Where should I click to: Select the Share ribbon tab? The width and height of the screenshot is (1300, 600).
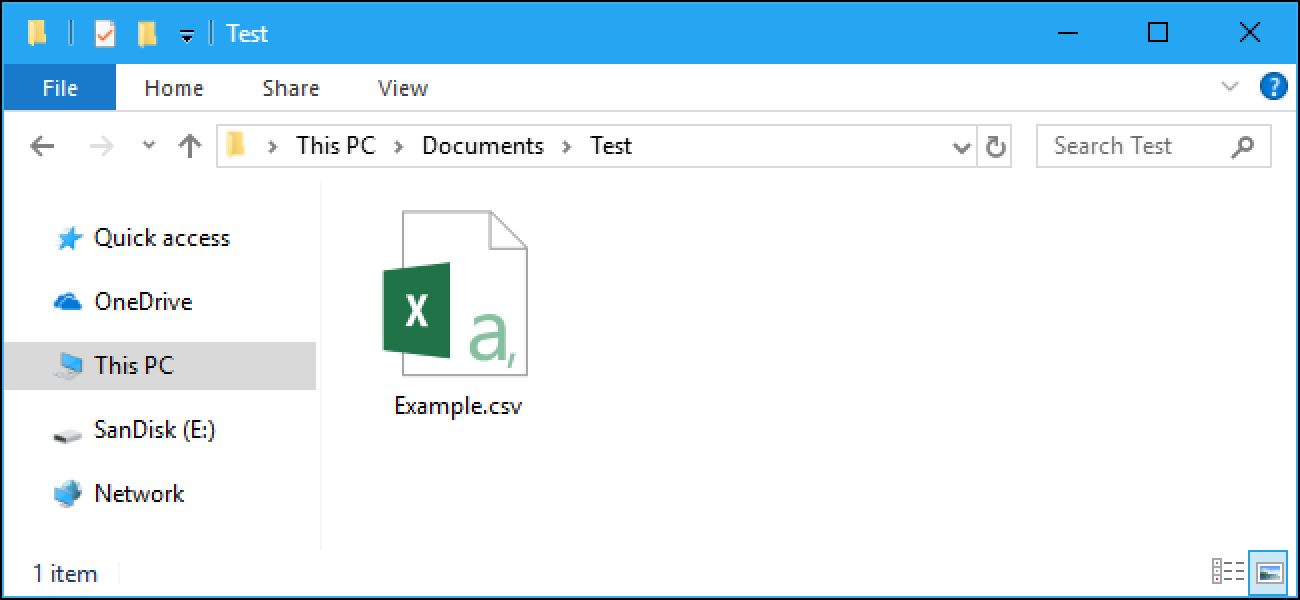pyautogui.click(x=291, y=88)
